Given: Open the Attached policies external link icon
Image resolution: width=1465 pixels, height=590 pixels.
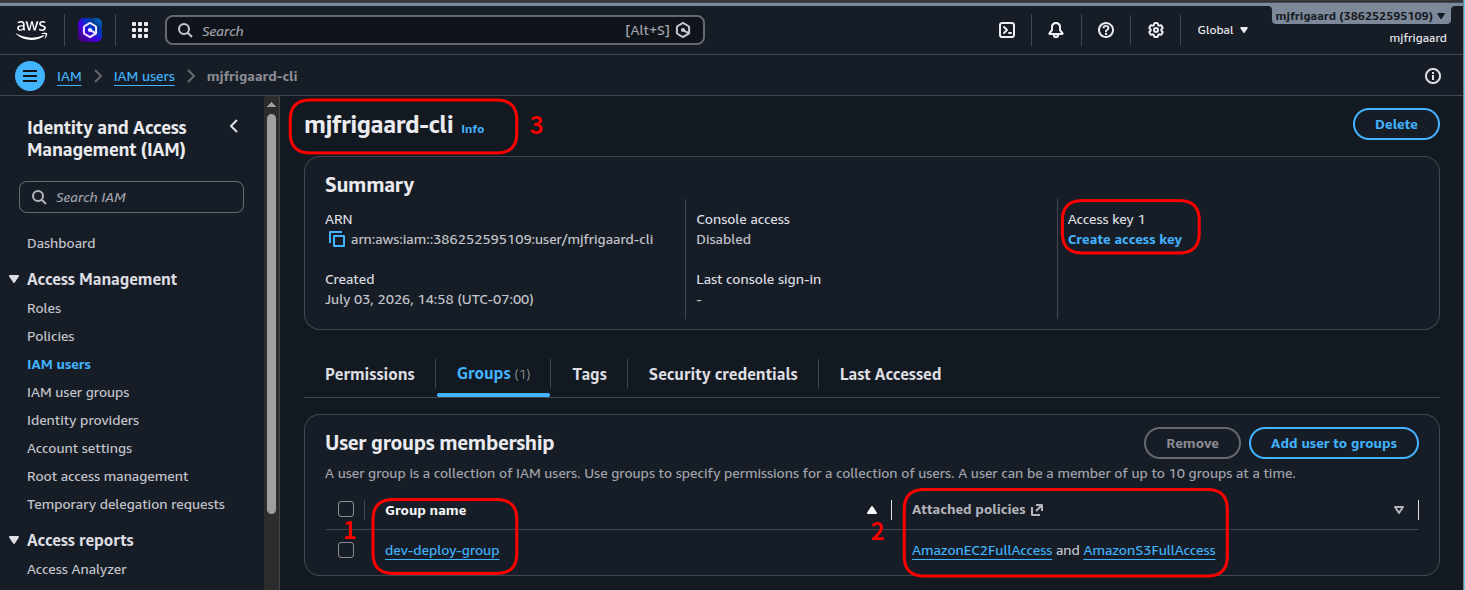Looking at the screenshot, I should tap(1037, 510).
